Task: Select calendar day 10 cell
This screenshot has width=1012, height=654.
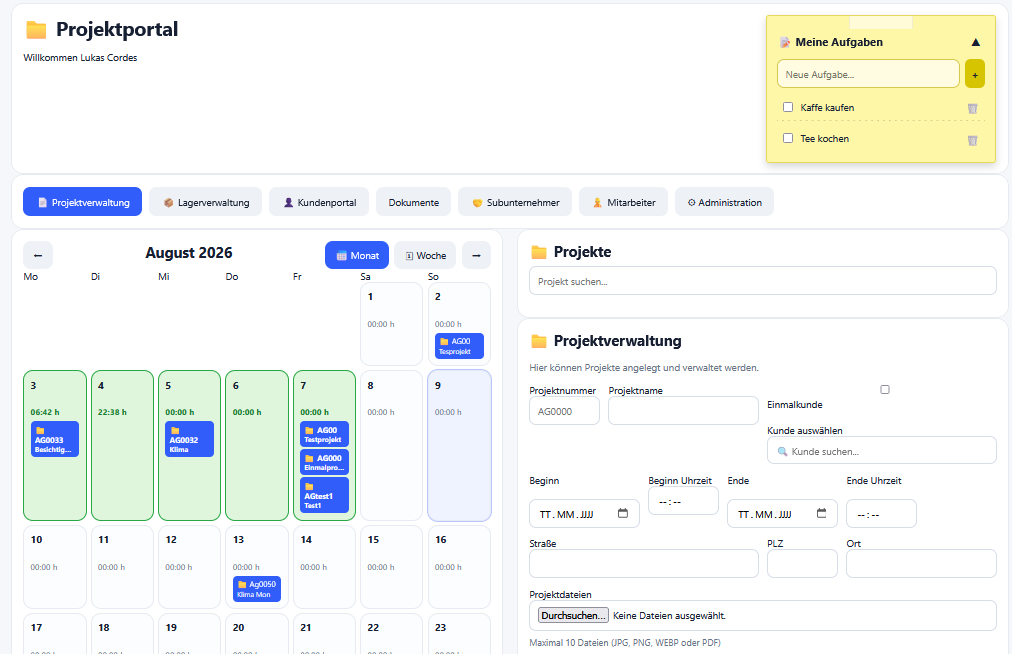Action: tap(55, 567)
